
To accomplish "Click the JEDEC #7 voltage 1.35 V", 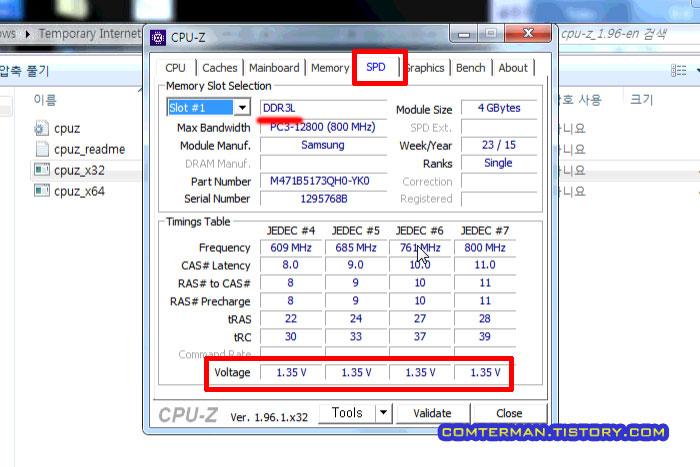I will pos(485,372).
